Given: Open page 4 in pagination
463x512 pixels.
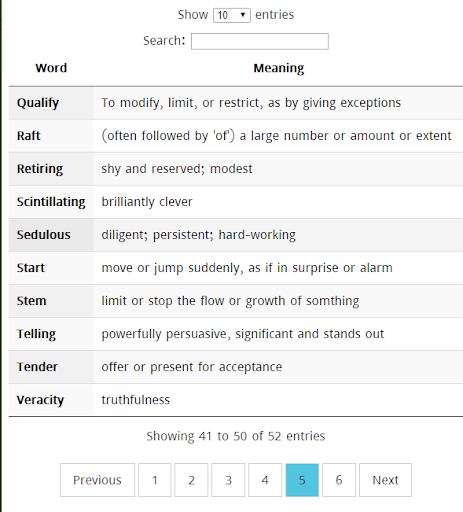Looking at the screenshot, I should pyautogui.click(x=265, y=480).
